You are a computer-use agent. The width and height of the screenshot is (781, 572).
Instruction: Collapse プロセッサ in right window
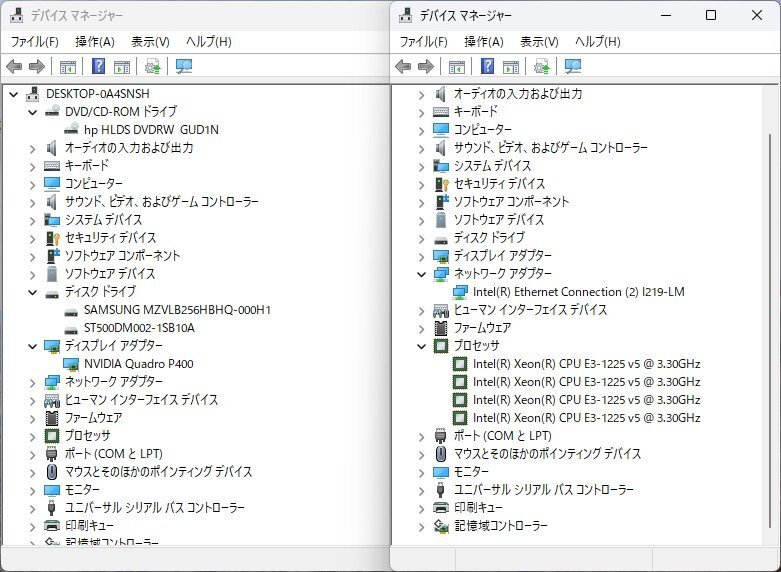tap(421, 346)
